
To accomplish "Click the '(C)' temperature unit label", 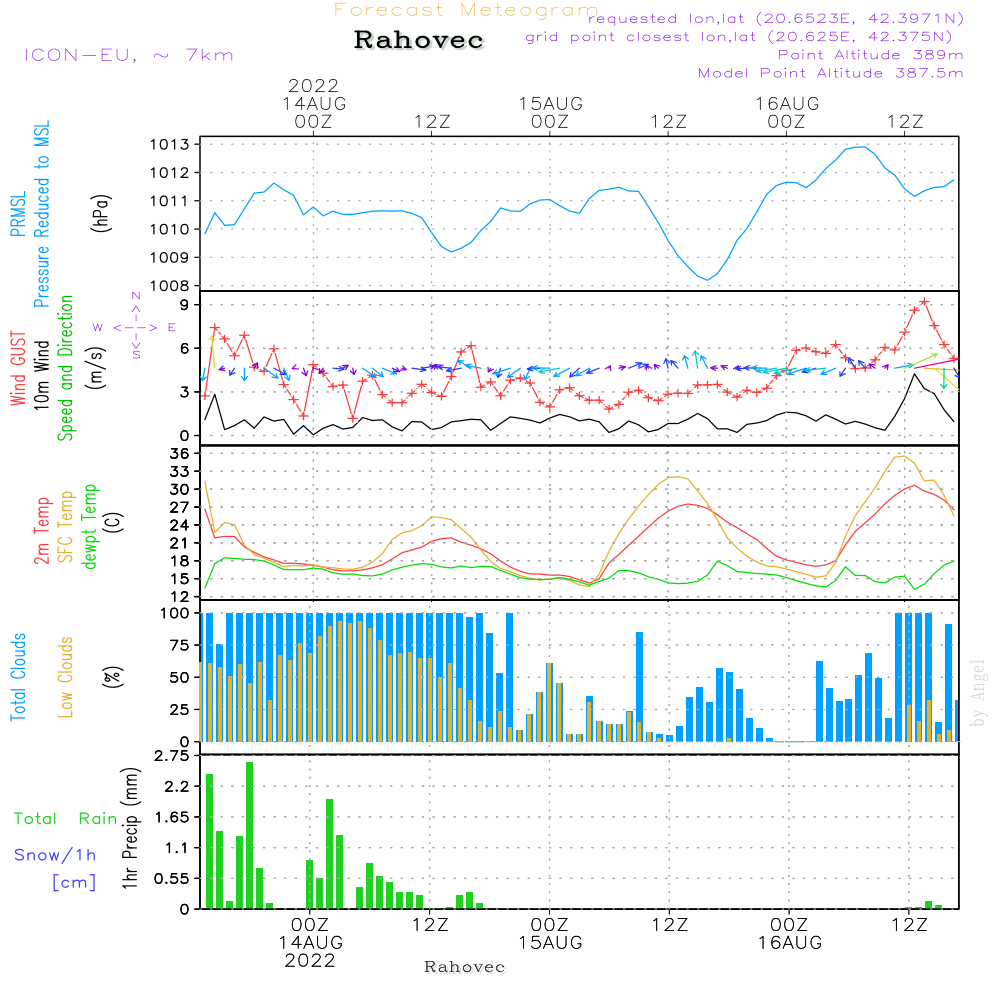I will tap(115, 523).
